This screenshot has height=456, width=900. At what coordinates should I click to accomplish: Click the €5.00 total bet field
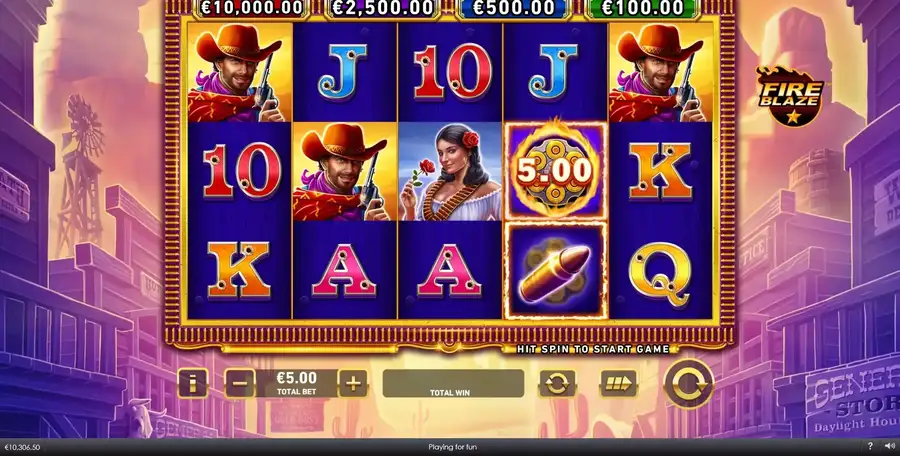296,384
